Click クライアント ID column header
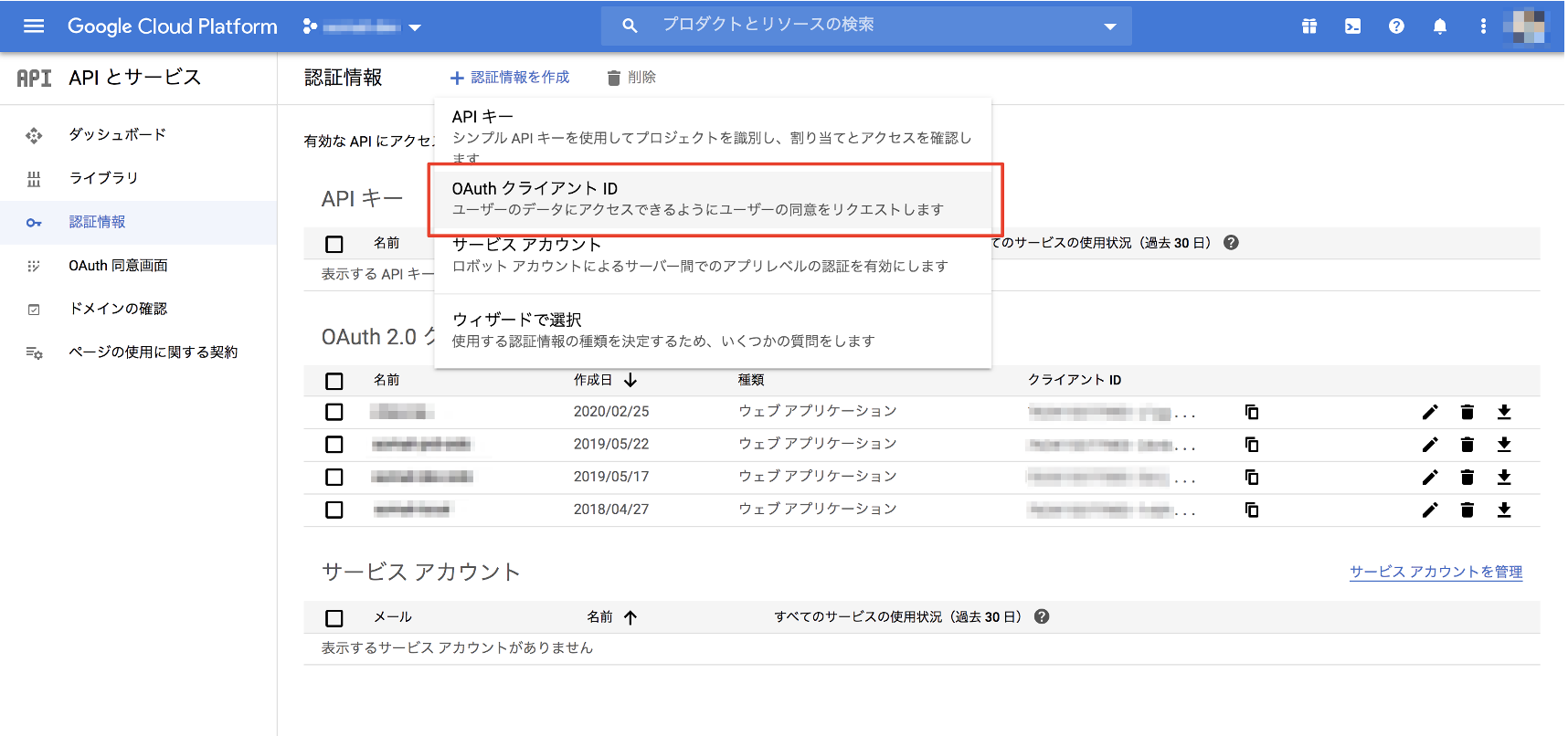This screenshot has height=736, width=1568. point(1075,380)
